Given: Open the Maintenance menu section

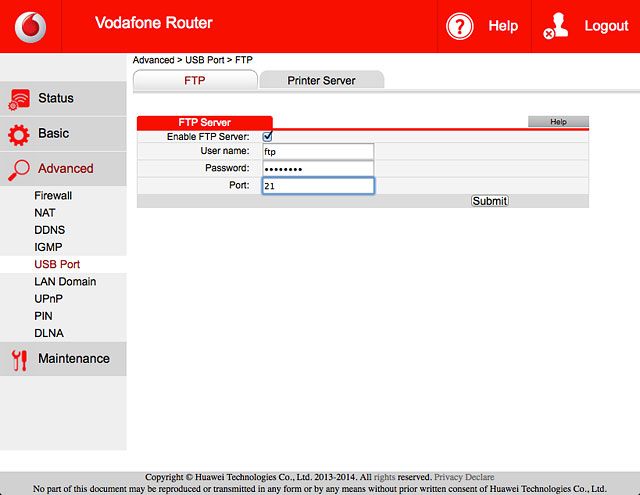Looking at the screenshot, I should pos(63,359).
